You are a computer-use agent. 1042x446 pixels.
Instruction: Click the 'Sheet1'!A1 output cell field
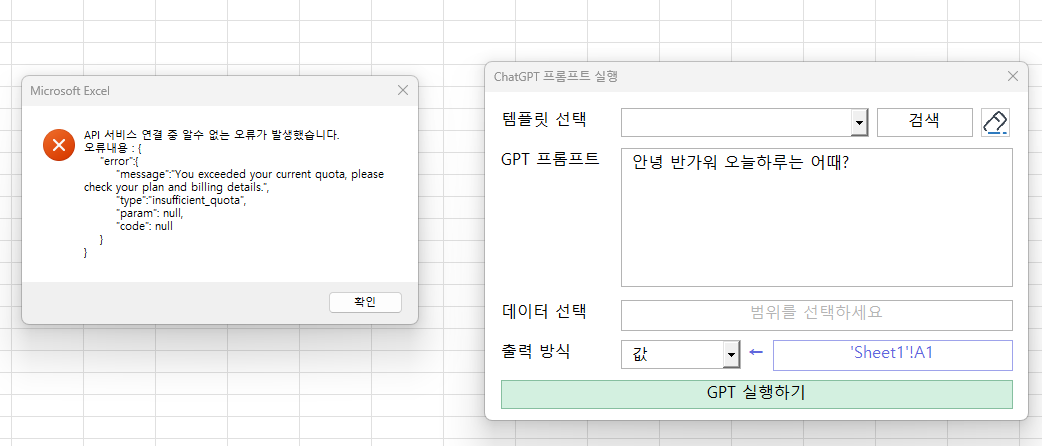(892, 355)
